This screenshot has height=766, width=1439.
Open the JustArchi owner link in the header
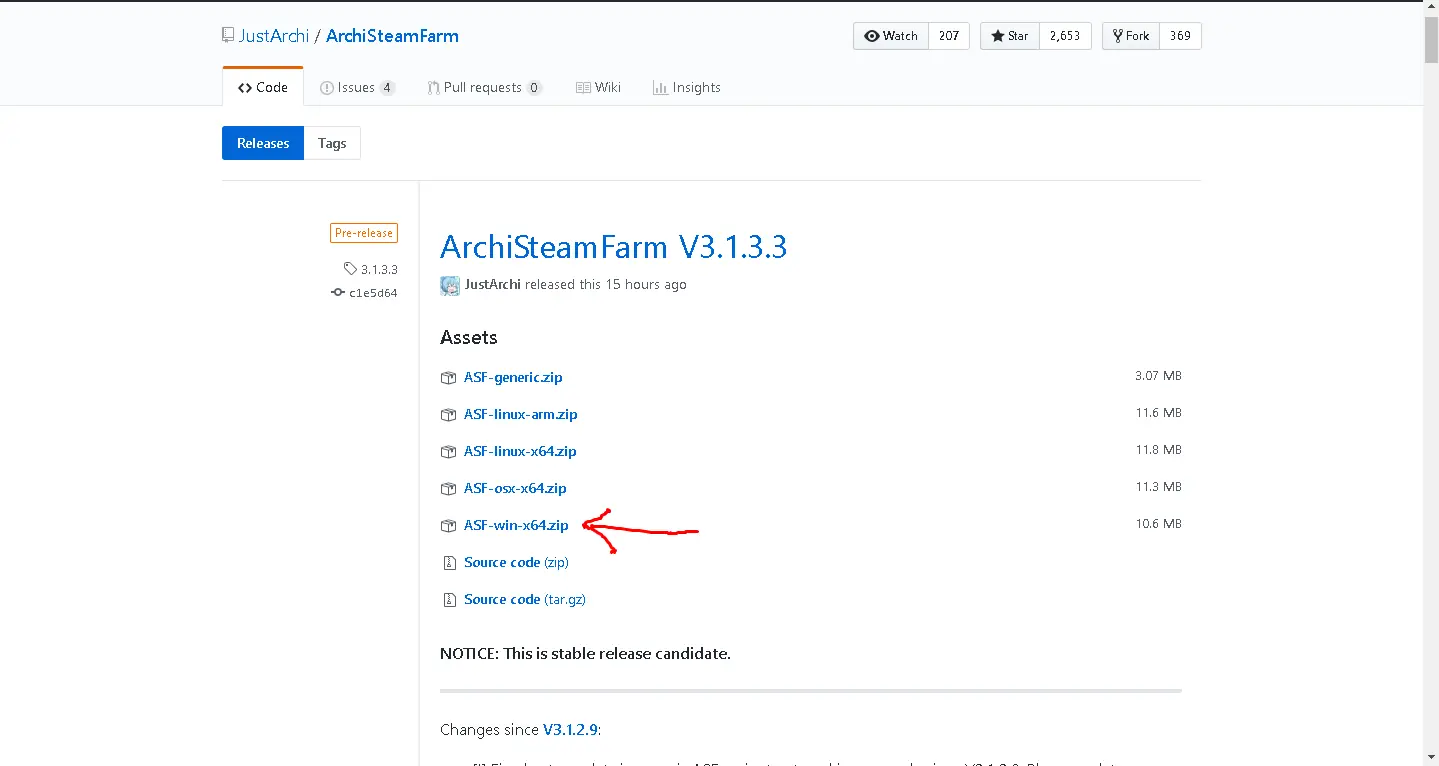point(274,36)
